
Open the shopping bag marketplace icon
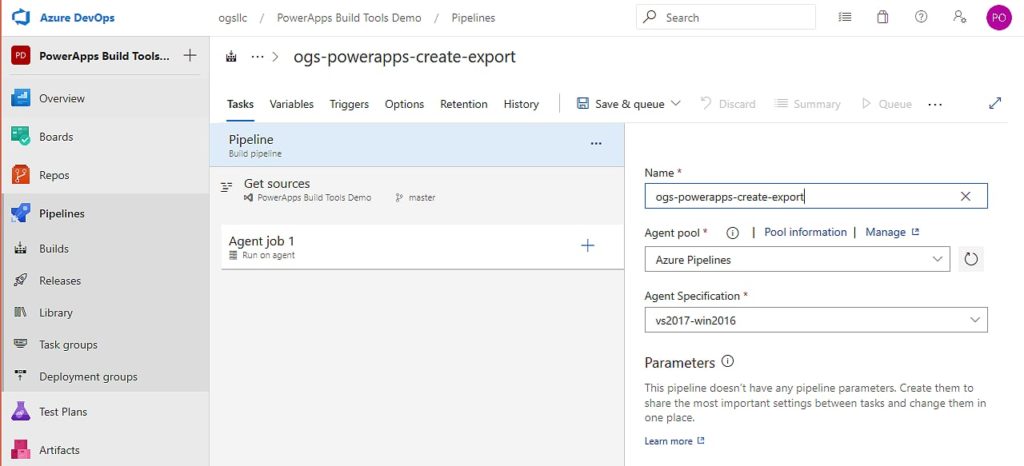(882, 17)
